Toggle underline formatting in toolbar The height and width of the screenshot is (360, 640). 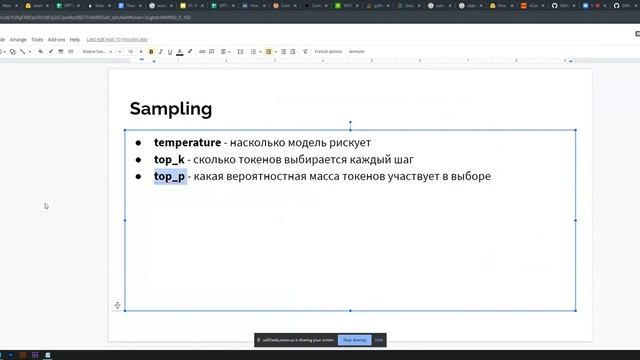(x=170, y=52)
